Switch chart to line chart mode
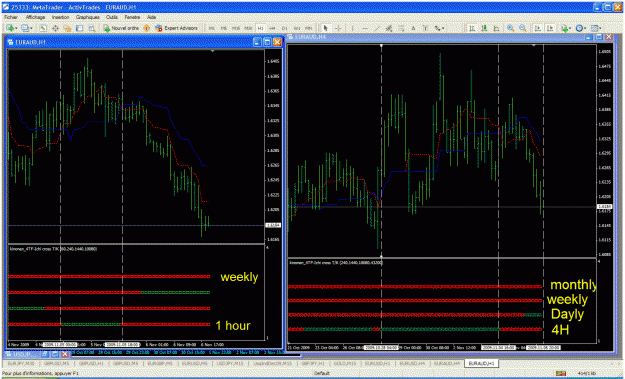The image size is (625, 379). tap(497, 28)
